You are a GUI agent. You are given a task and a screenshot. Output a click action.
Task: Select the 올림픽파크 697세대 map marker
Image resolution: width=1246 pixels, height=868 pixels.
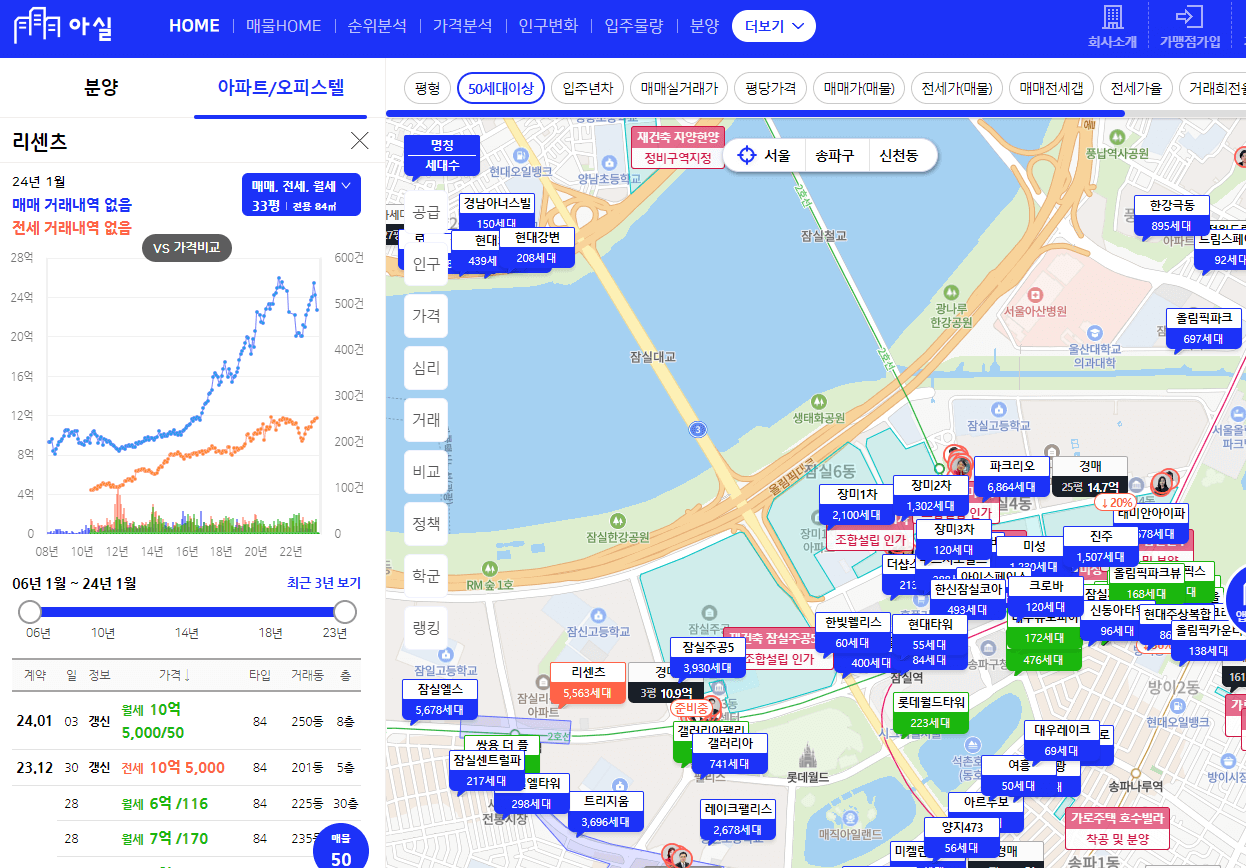point(1204,328)
